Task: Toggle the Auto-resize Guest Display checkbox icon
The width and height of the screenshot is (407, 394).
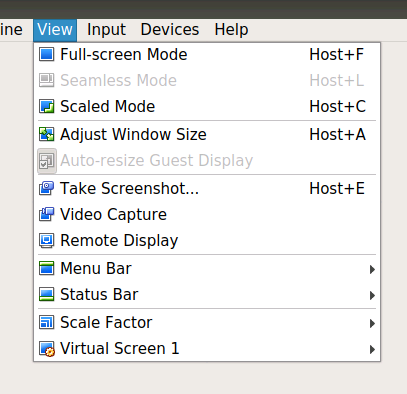Action: click(47, 161)
